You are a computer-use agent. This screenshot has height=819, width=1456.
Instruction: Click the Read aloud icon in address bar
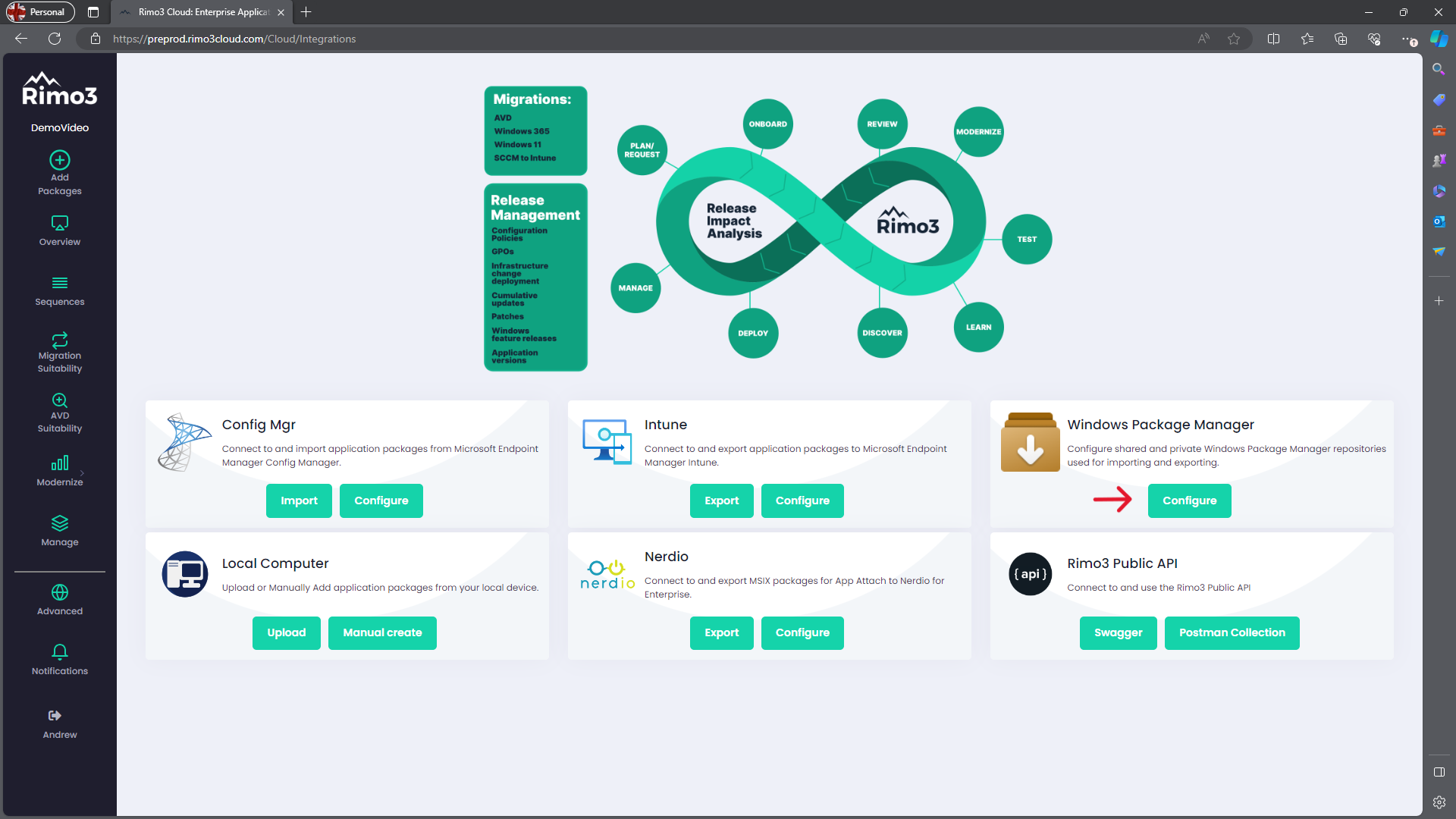pos(1203,39)
